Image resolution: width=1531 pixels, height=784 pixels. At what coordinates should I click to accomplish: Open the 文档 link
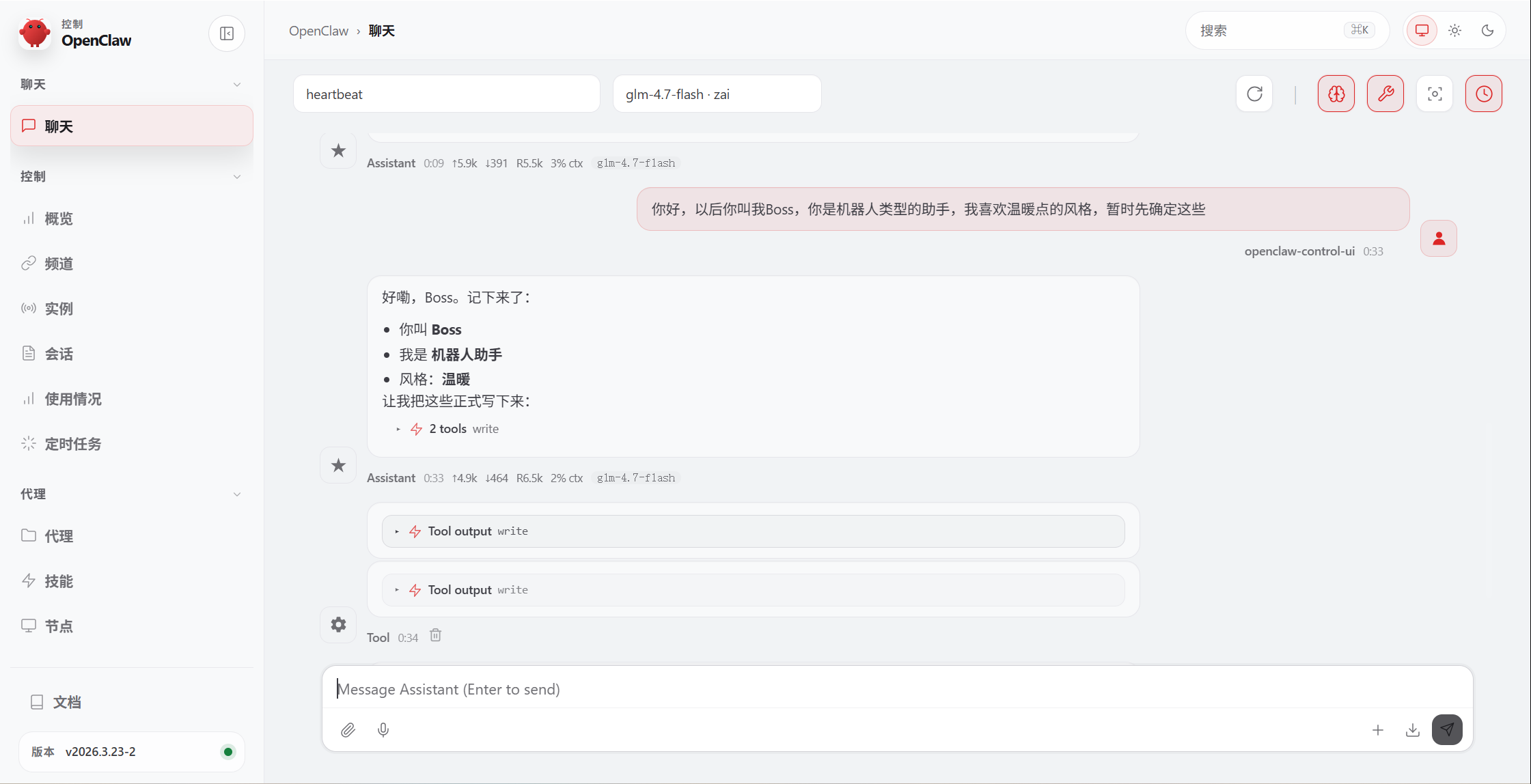coord(67,702)
